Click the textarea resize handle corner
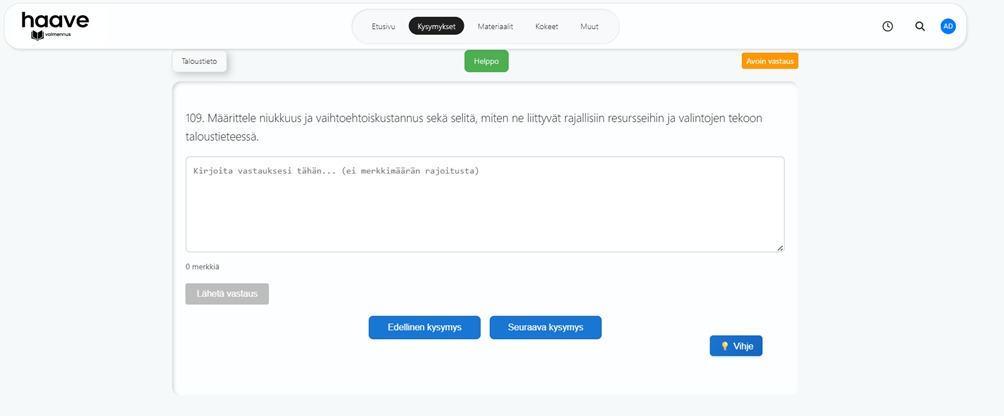 780,248
